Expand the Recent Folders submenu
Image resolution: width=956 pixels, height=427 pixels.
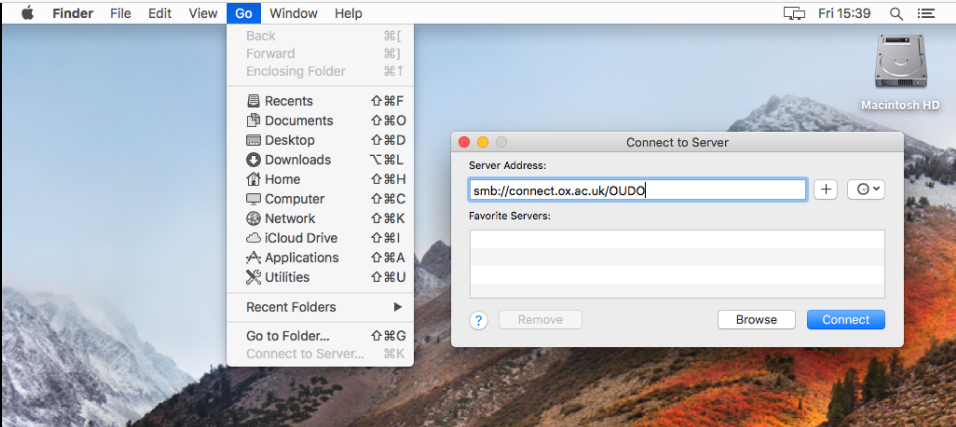(x=320, y=307)
